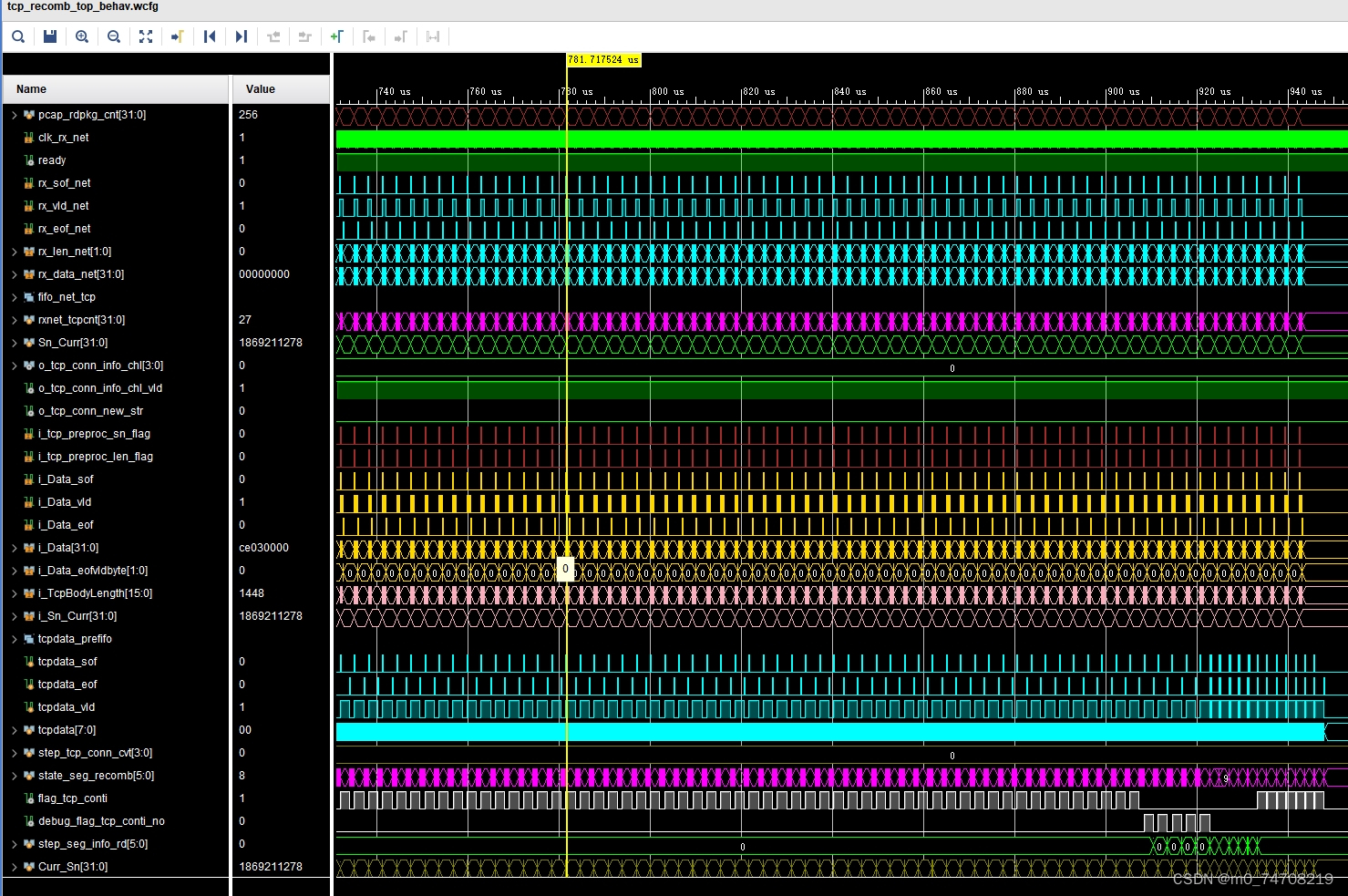
Task: Click the Go to Cursor icon
Action: coord(178,36)
